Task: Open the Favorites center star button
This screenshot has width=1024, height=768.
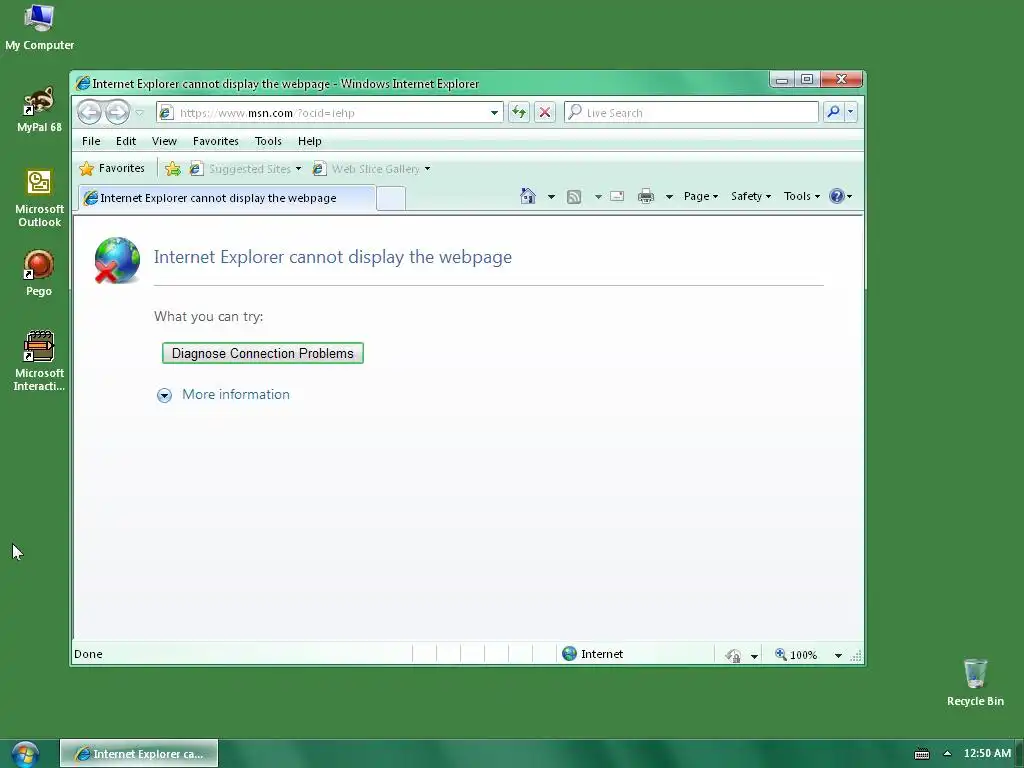Action: [x=112, y=168]
